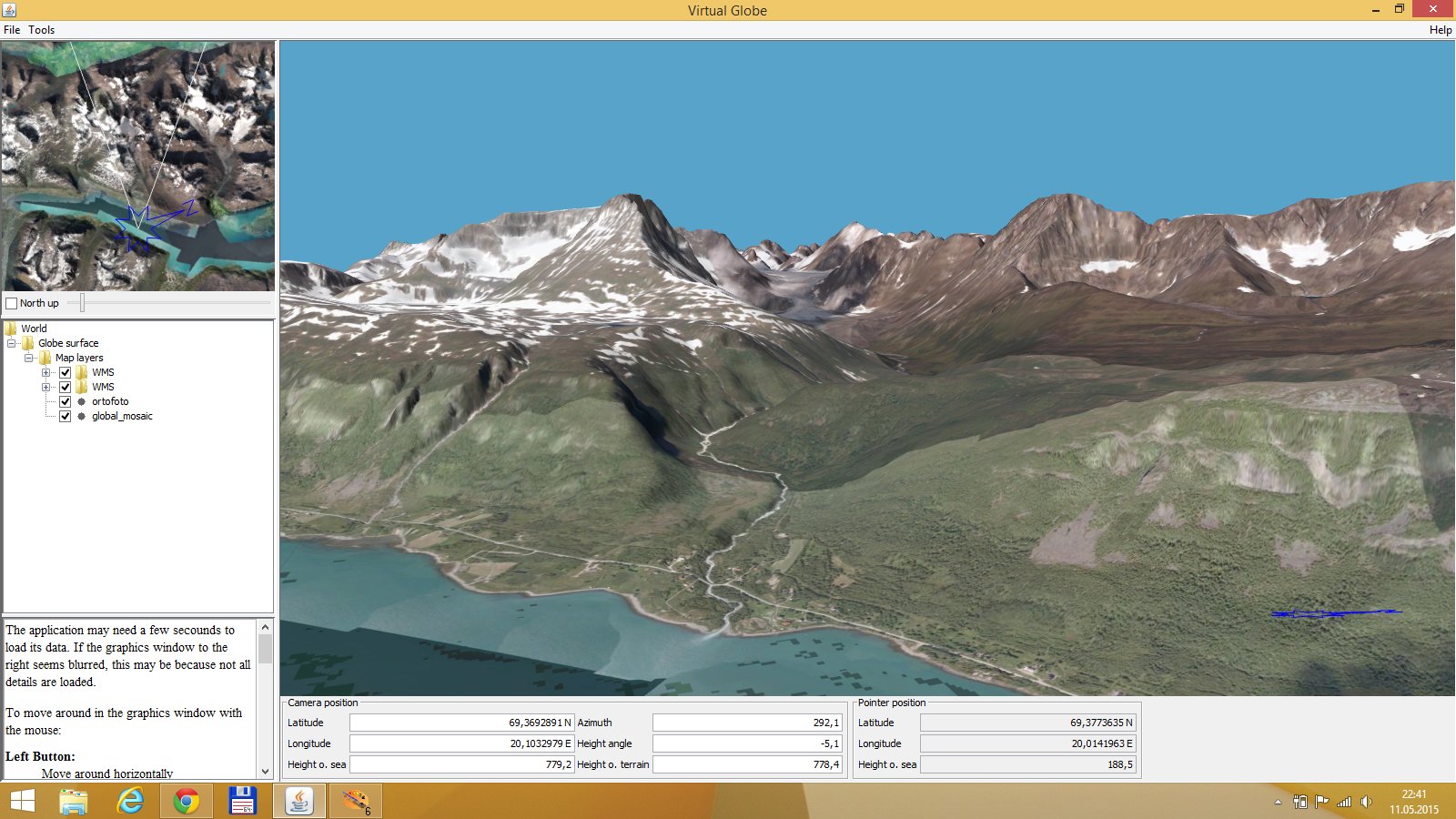Open the Help menu
The width and height of the screenshot is (1456, 819).
1441,30
